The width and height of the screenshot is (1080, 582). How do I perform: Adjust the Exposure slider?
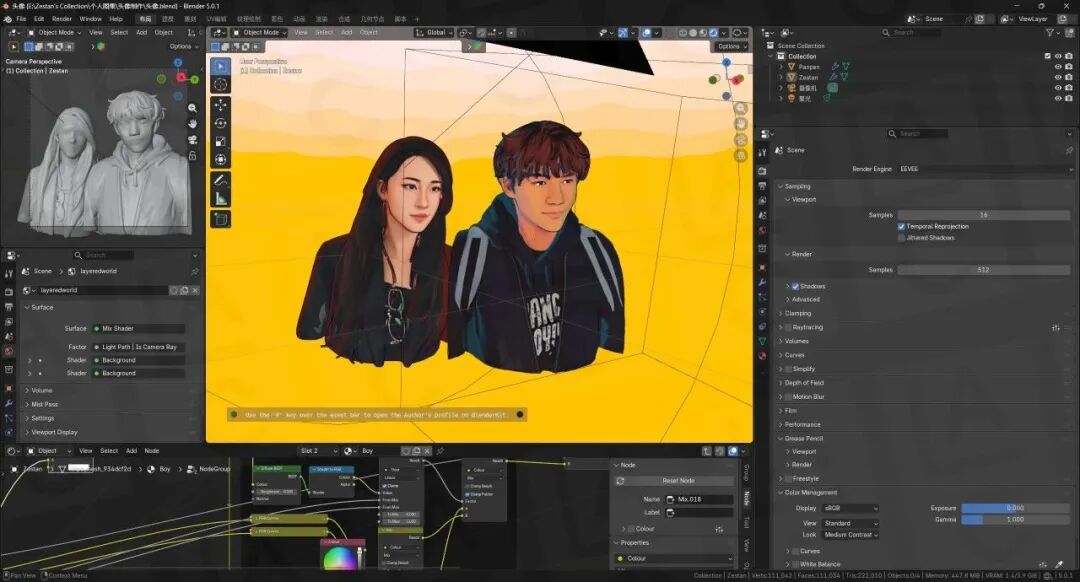coord(1015,508)
